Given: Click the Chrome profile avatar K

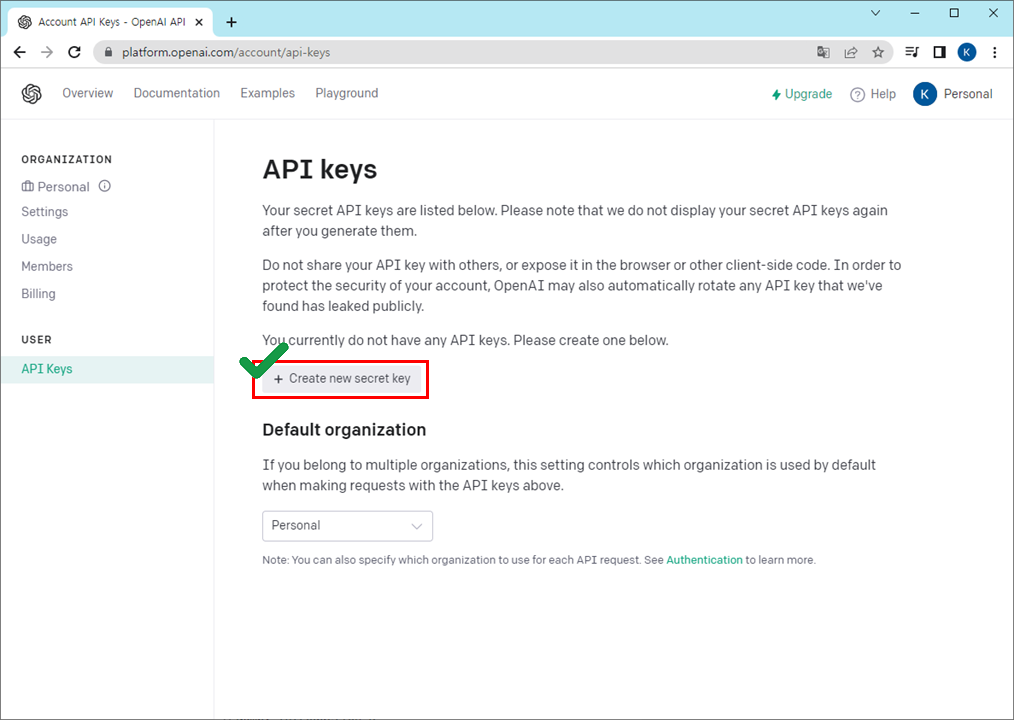Looking at the screenshot, I should (x=967, y=52).
